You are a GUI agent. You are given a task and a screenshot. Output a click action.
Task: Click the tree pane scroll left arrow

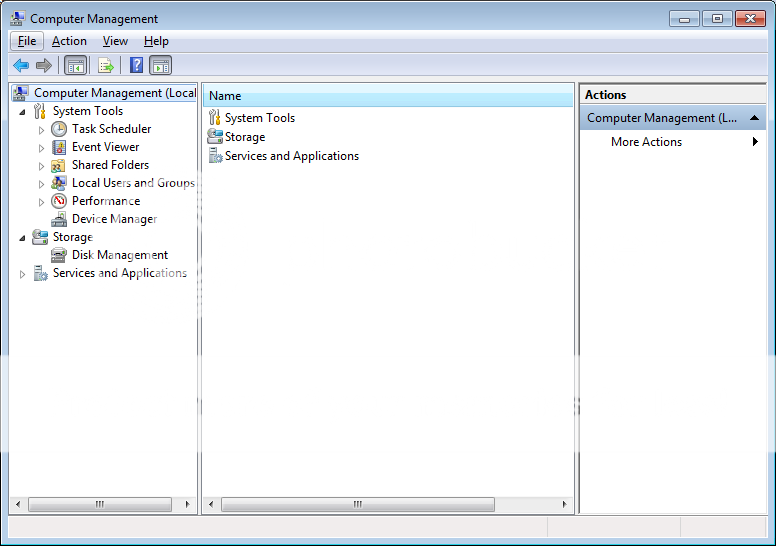(18, 504)
